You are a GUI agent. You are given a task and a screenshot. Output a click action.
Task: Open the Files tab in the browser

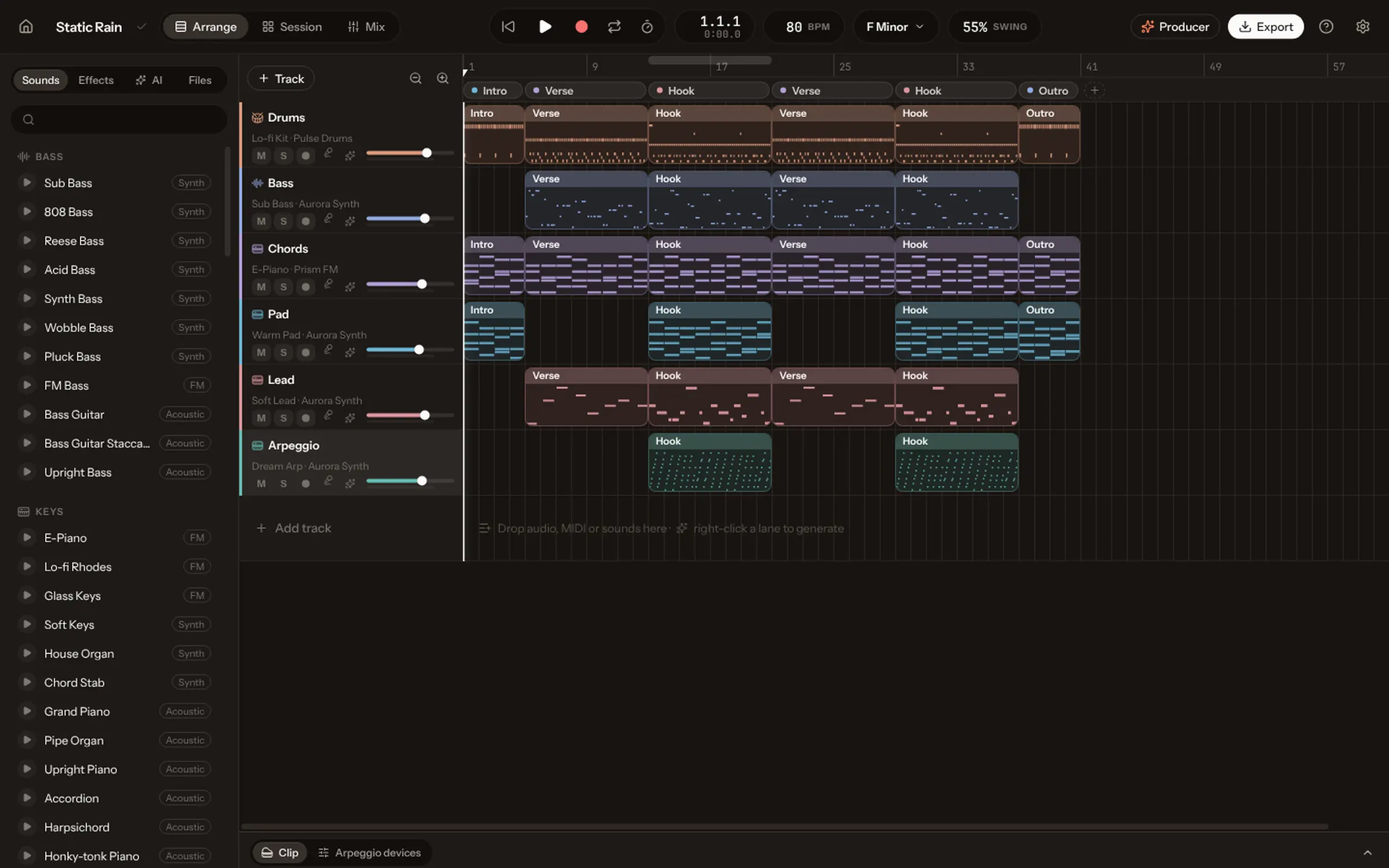pos(200,80)
